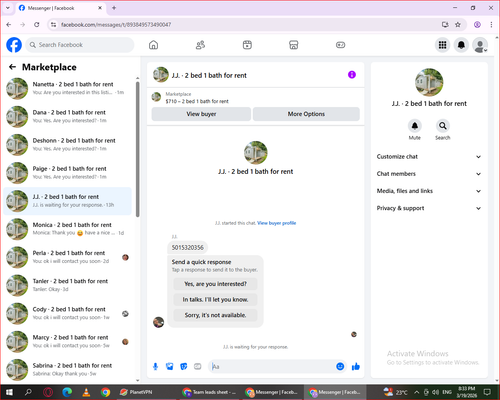Open the Gaming icon in top navigation

[340, 45]
